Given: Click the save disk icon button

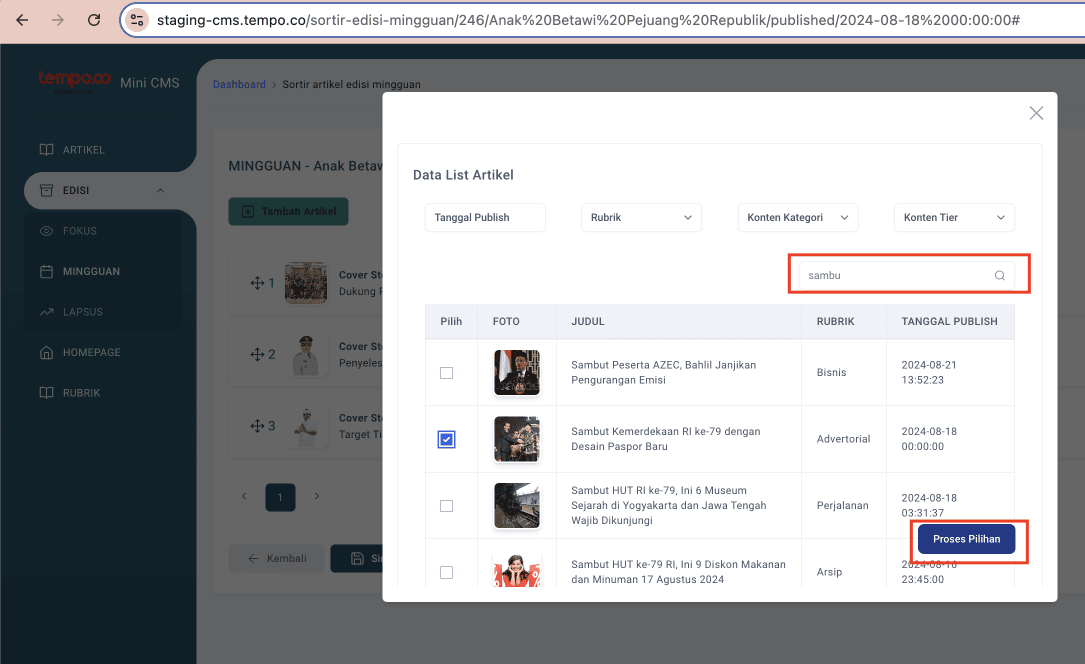Looking at the screenshot, I should [357, 558].
